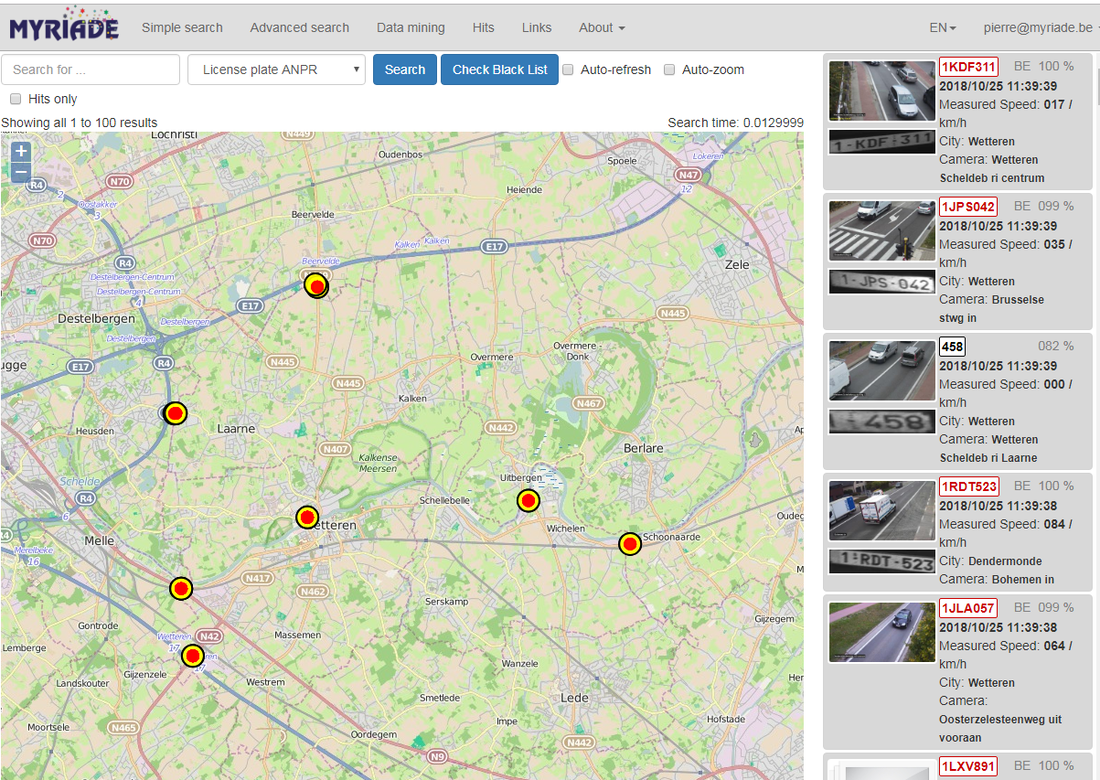Enable the Auto-refresh checkbox

568,69
